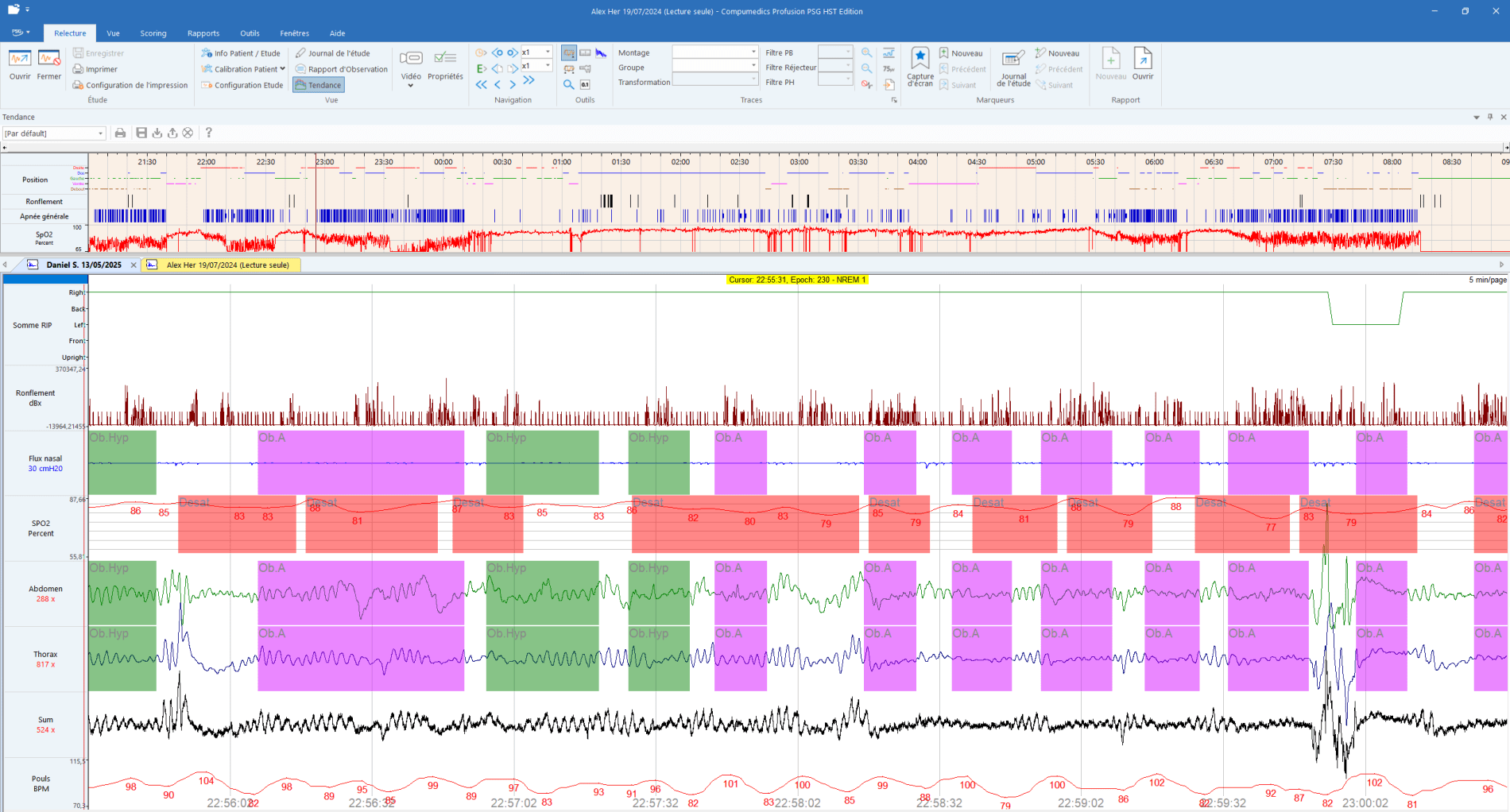The height and width of the screenshot is (812, 1510).
Task: Jump to first page with double-left arrows
Action: (x=482, y=84)
